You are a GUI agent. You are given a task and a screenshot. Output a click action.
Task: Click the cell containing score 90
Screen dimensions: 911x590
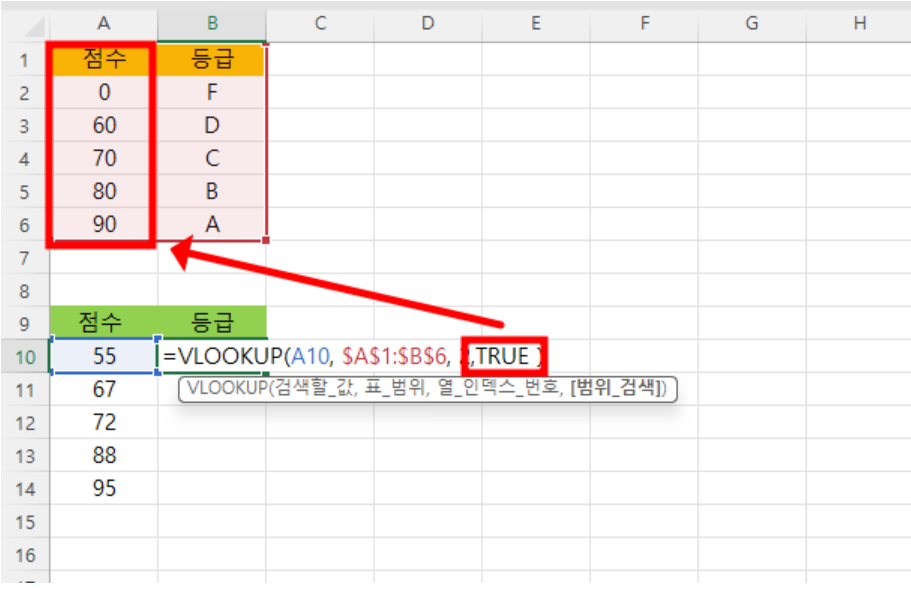coord(104,225)
